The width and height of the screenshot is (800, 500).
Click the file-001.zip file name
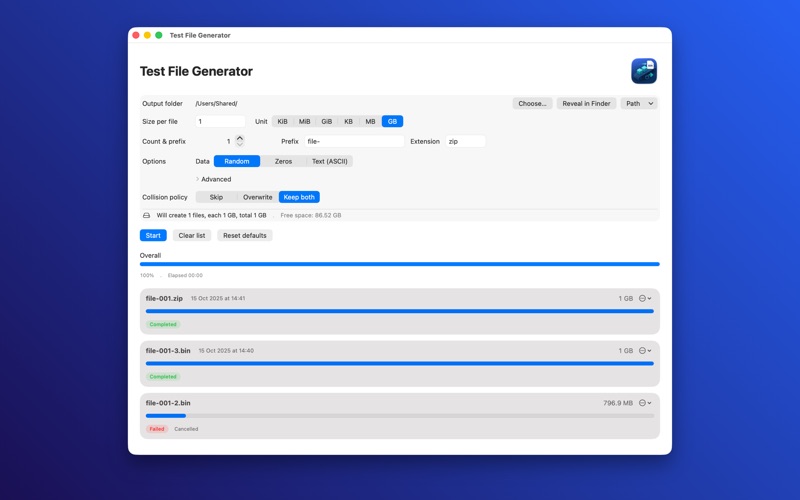[x=164, y=298]
